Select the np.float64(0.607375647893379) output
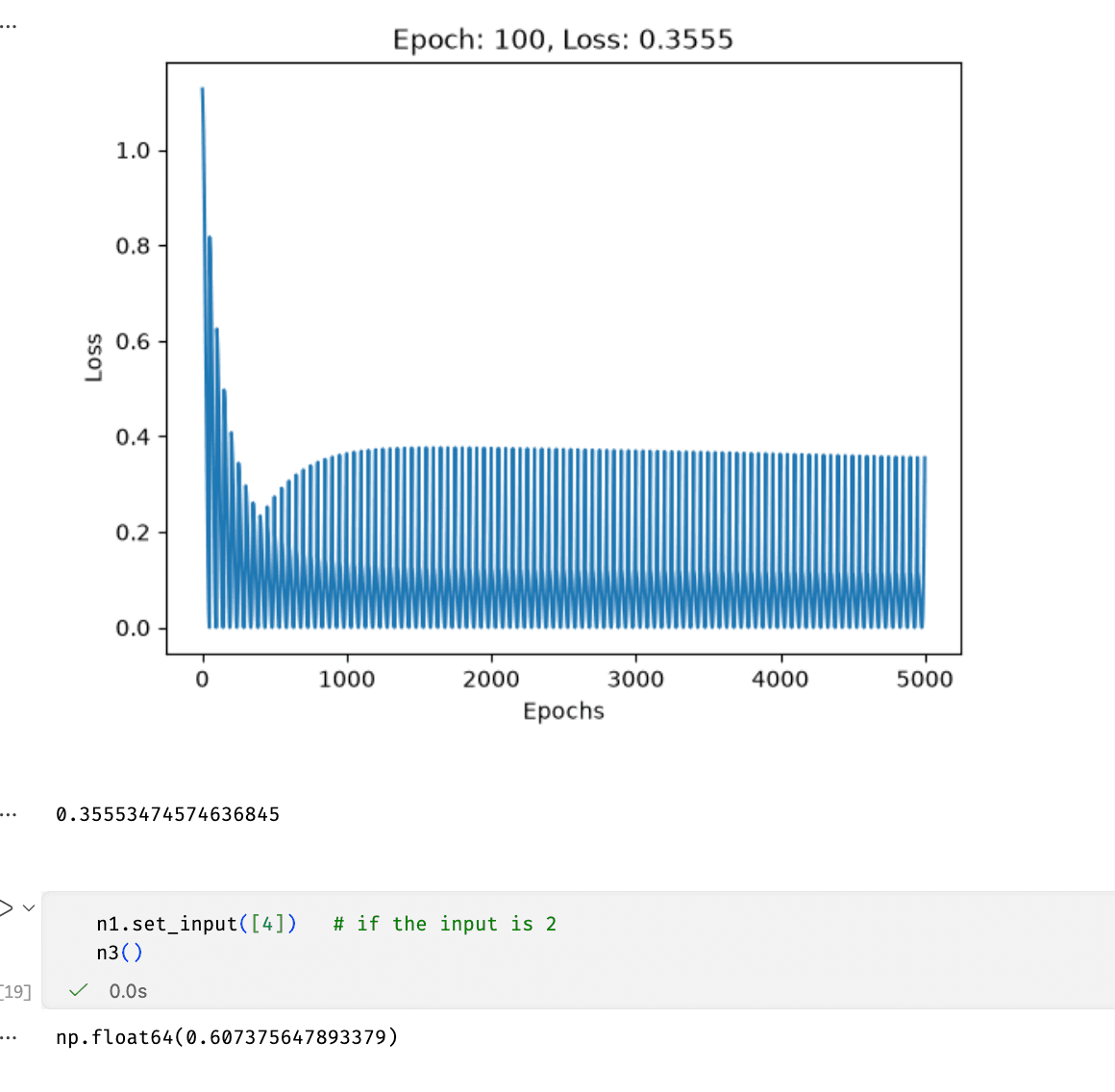This screenshot has width=1115, height=1092. (x=227, y=1037)
